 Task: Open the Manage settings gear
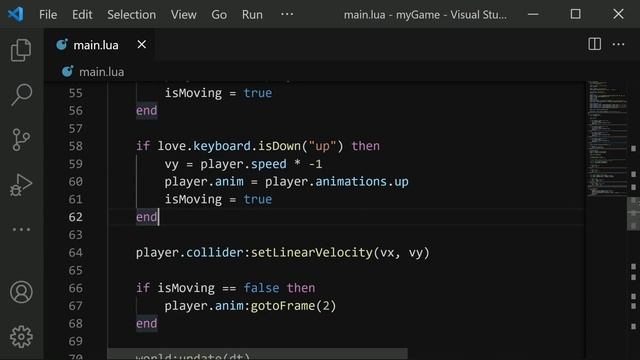click(x=21, y=337)
